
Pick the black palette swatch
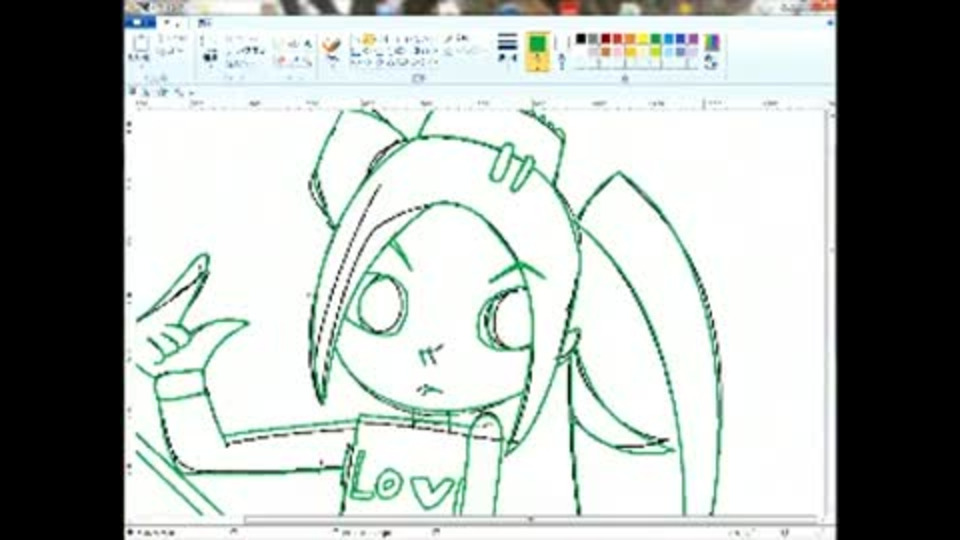580,40
